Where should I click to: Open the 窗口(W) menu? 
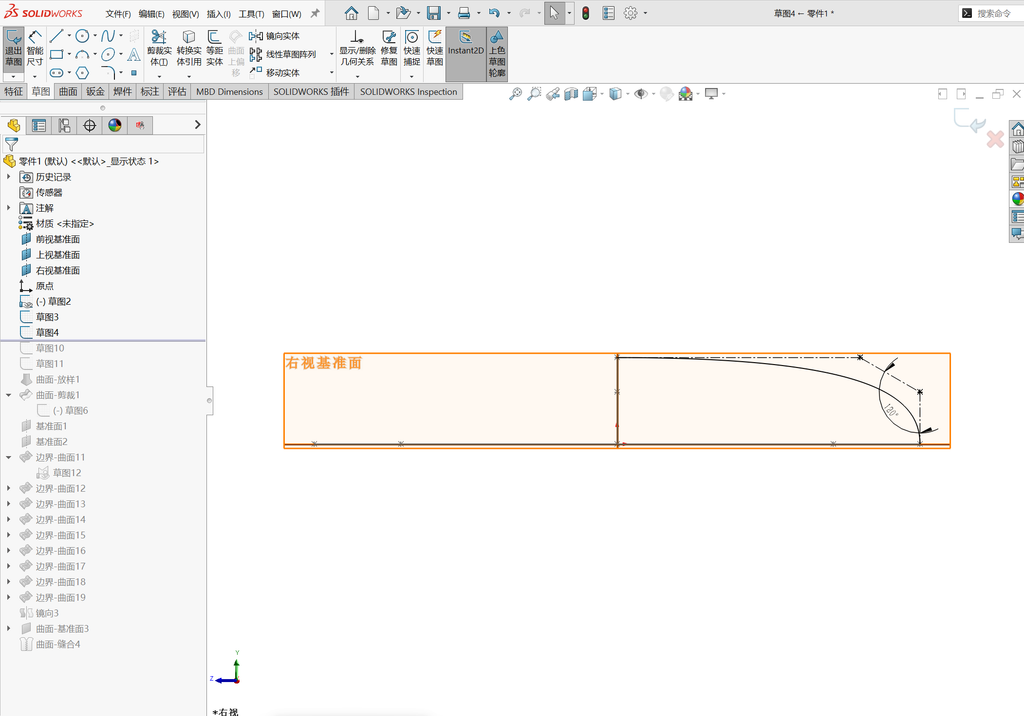tap(287, 14)
